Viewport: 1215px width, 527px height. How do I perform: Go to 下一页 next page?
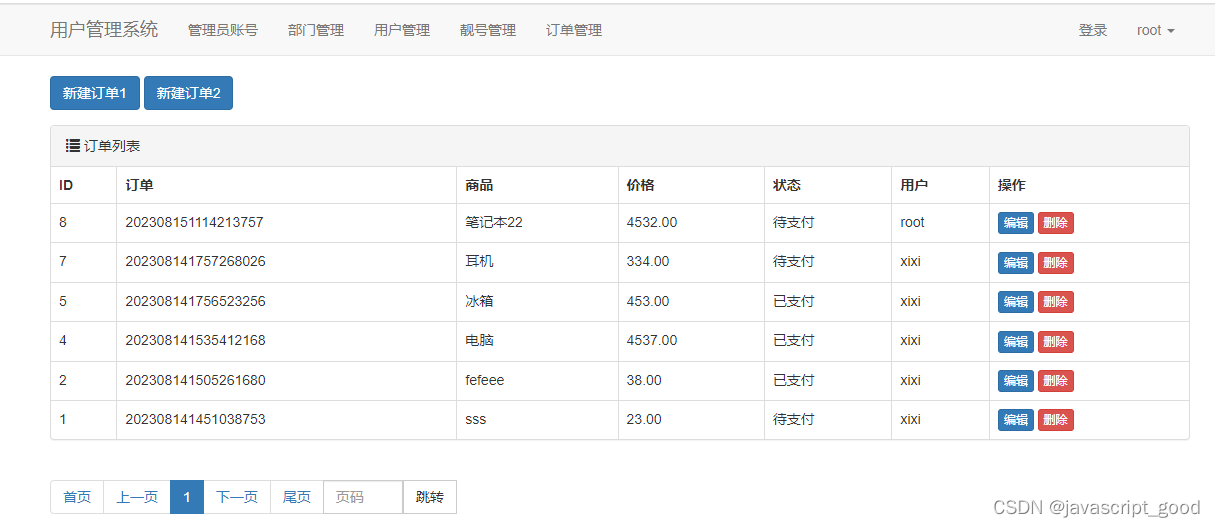pyautogui.click(x=237, y=497)
